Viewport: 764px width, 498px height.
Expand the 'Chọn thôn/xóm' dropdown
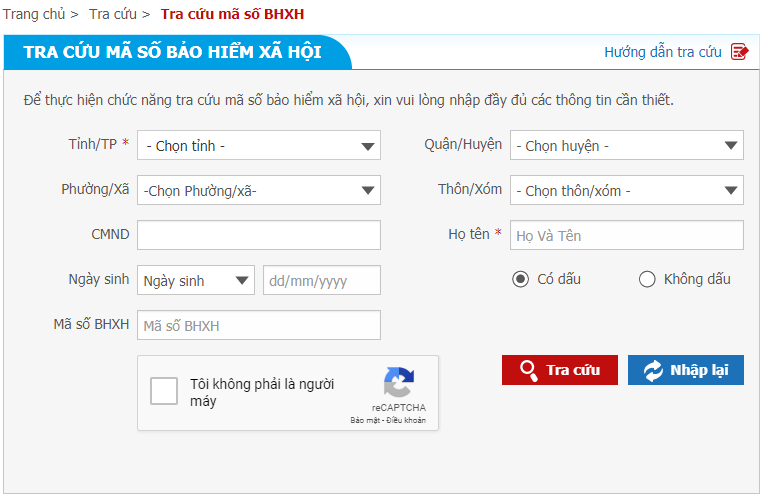(x=627, y=190)
